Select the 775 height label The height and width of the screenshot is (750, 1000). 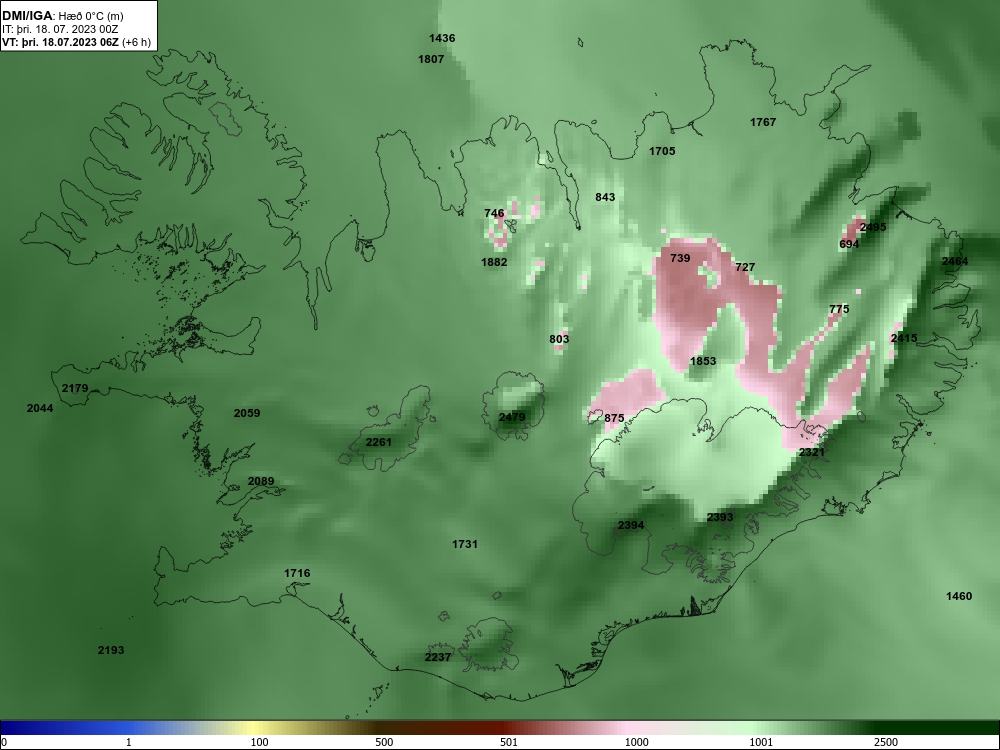pos(839,309)
